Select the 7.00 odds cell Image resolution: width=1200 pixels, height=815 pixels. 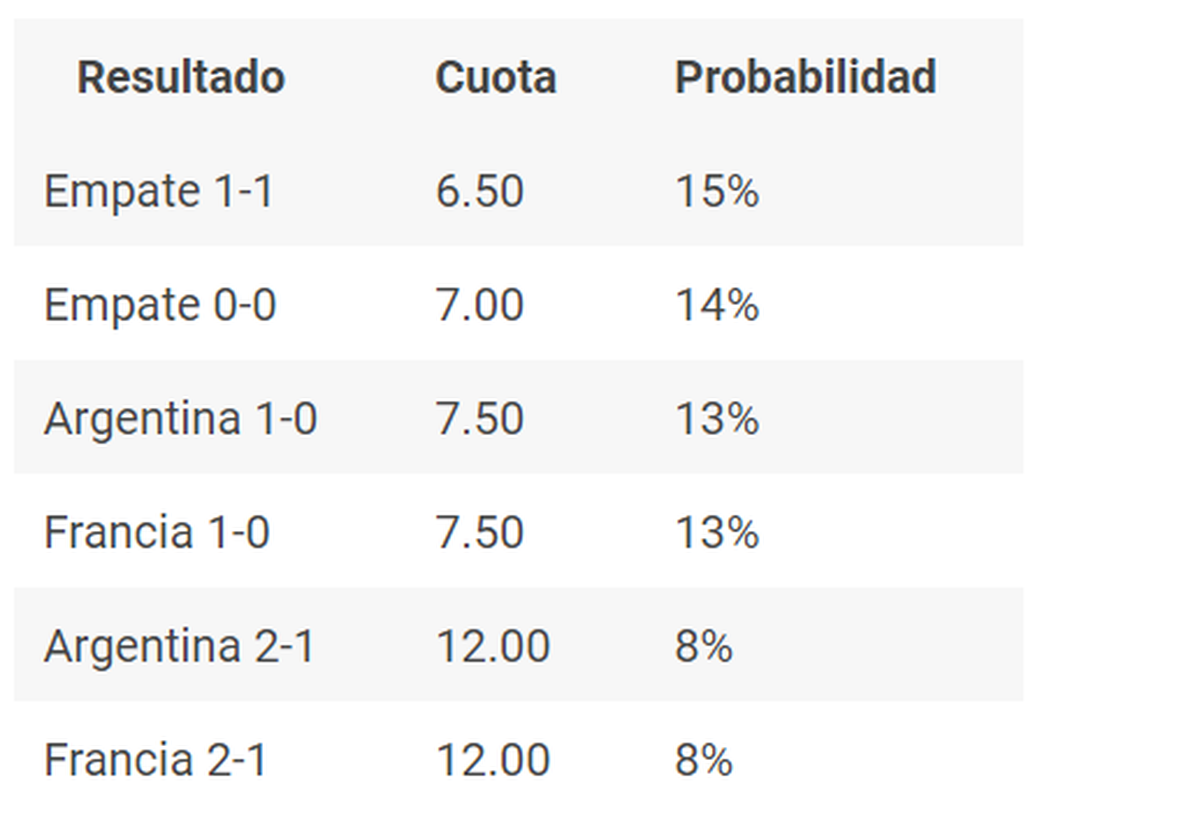(479, 304)
